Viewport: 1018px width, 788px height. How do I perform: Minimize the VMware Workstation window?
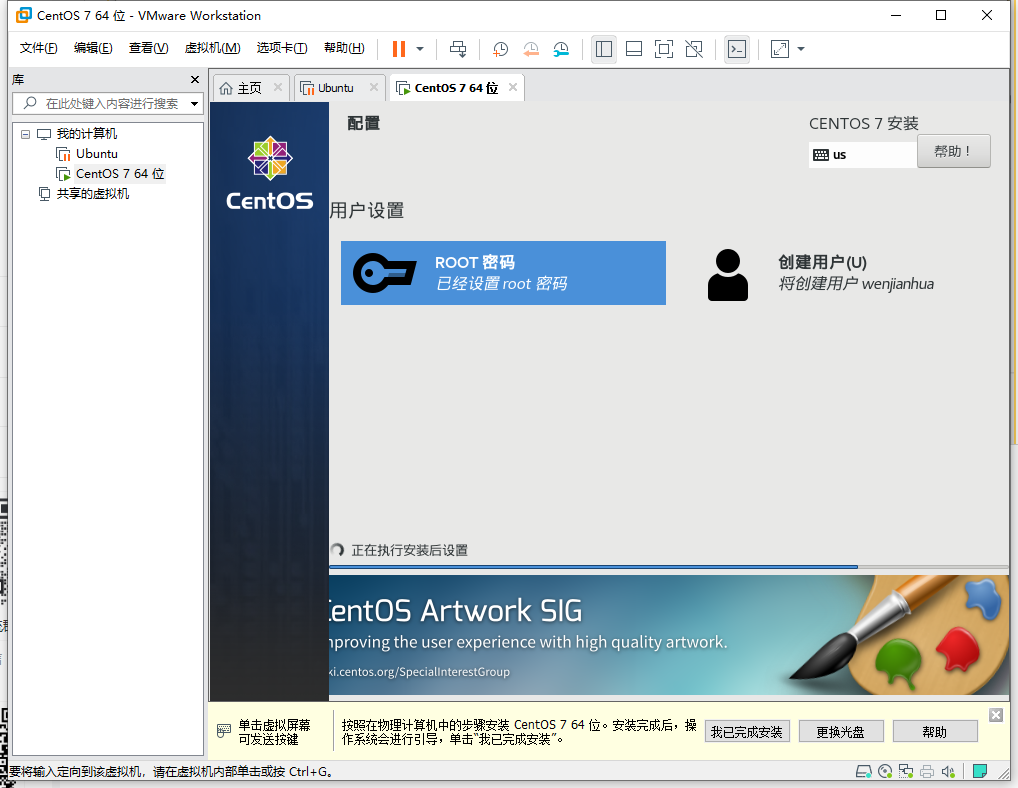896,15
